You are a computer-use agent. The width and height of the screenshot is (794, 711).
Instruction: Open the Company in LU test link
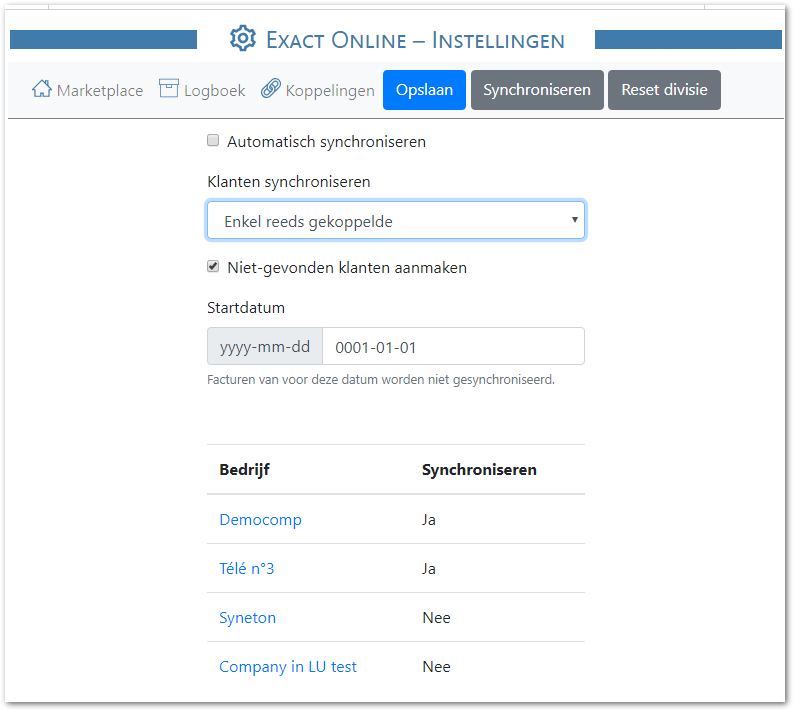tap(288, 667)
